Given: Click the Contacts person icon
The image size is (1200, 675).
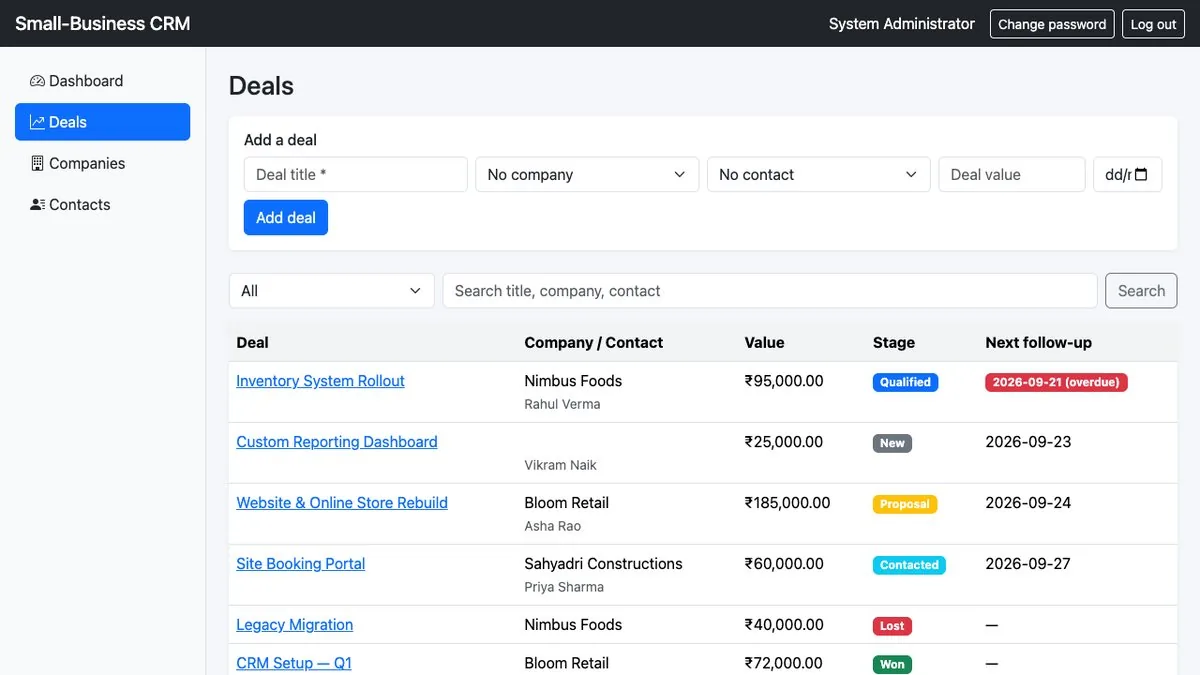Looking at the screenshot, I should 37,204.
